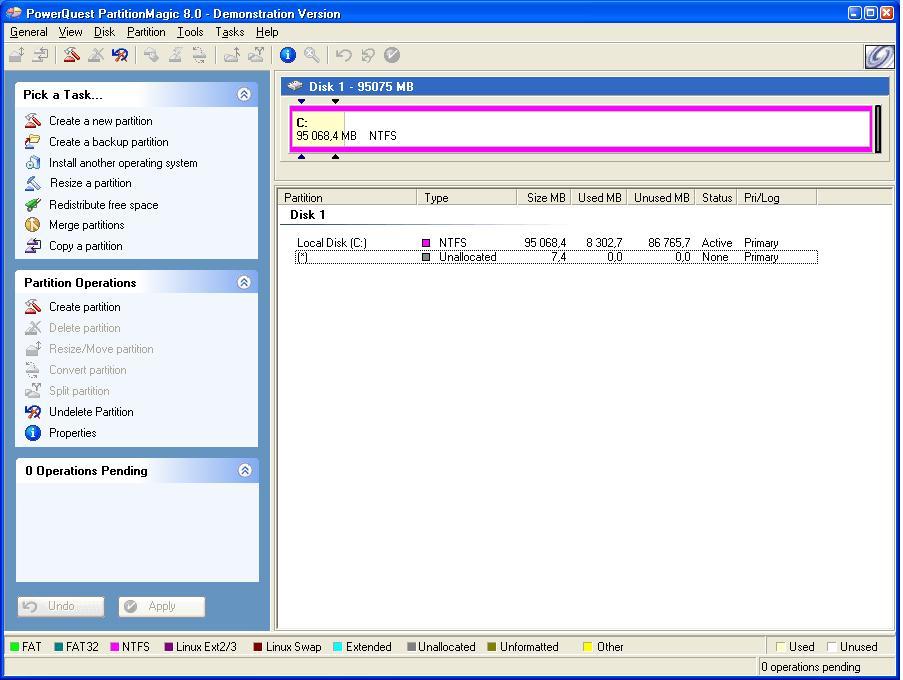This screenshot has width=903, height=680.
Task: Collapse the 0 Operations Pending panel
Action: point(245,470)
